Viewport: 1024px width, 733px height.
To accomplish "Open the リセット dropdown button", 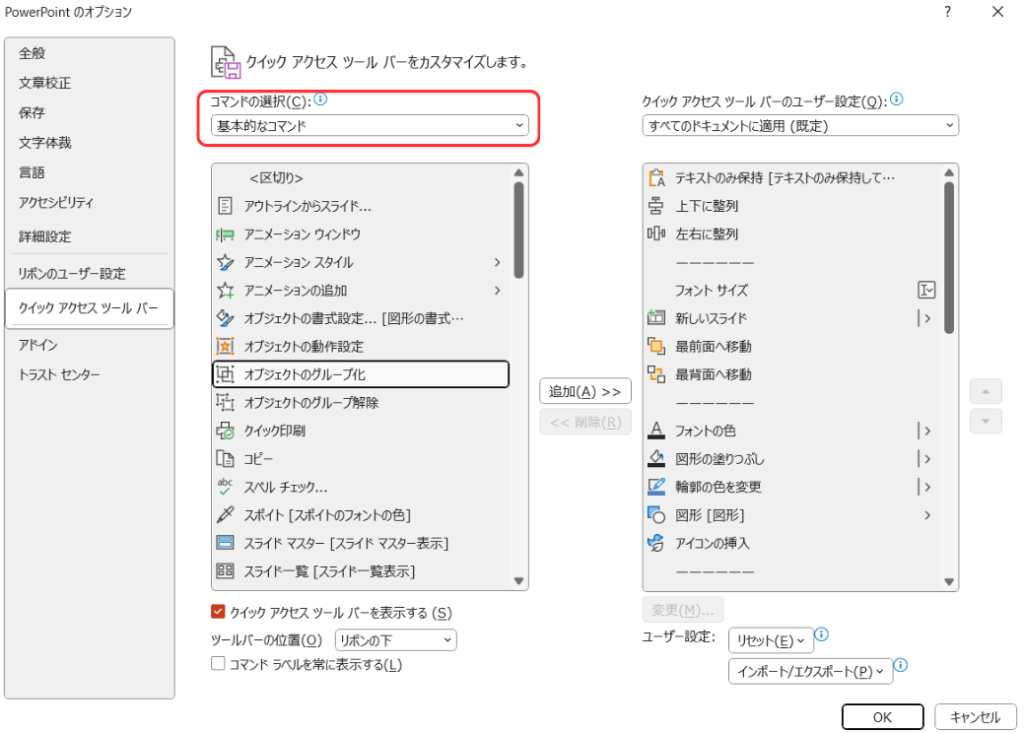I will pyautogui.click(x=771, y=641).
